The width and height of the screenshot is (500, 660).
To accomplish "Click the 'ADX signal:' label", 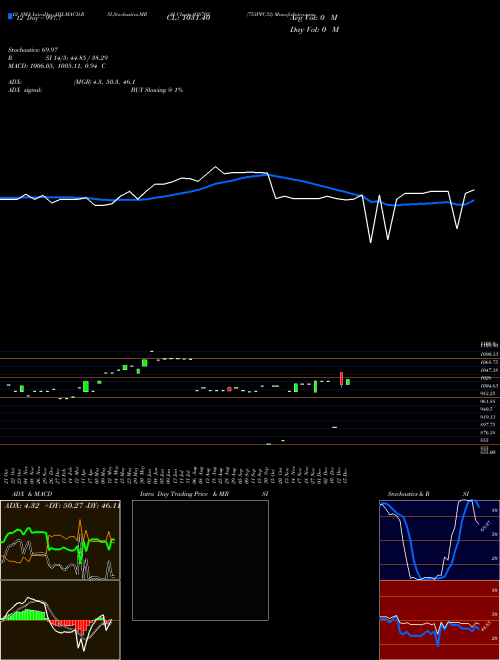I will point(25,90).
